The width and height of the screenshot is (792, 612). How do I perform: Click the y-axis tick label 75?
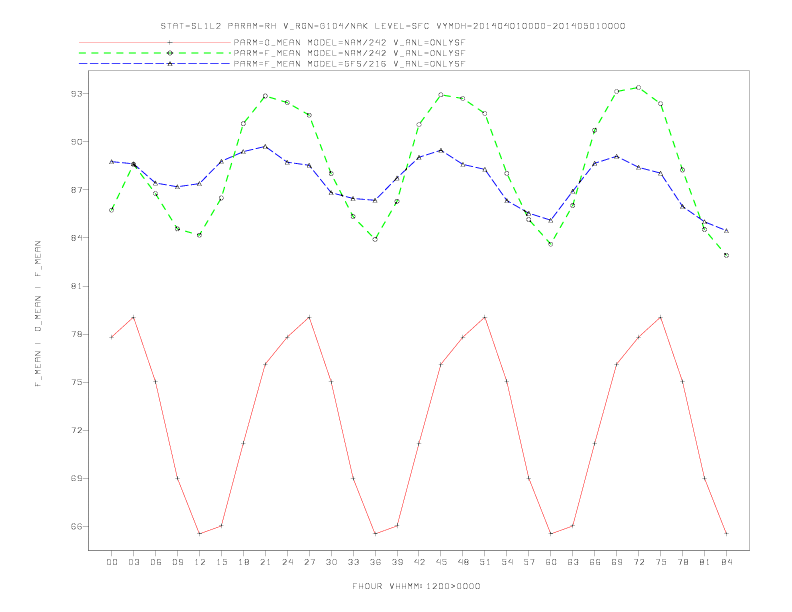click(x=76, y=382)
